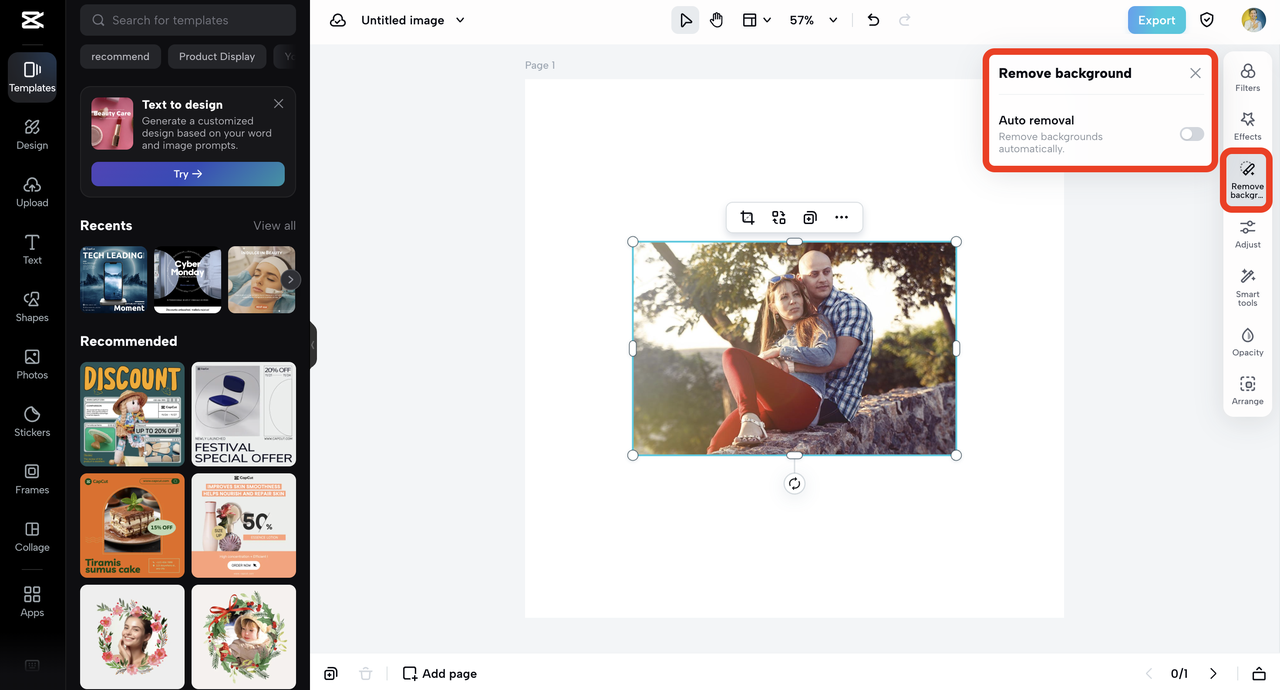
Task: Open the Design sidebar panel
Action: tap(32, 134)
